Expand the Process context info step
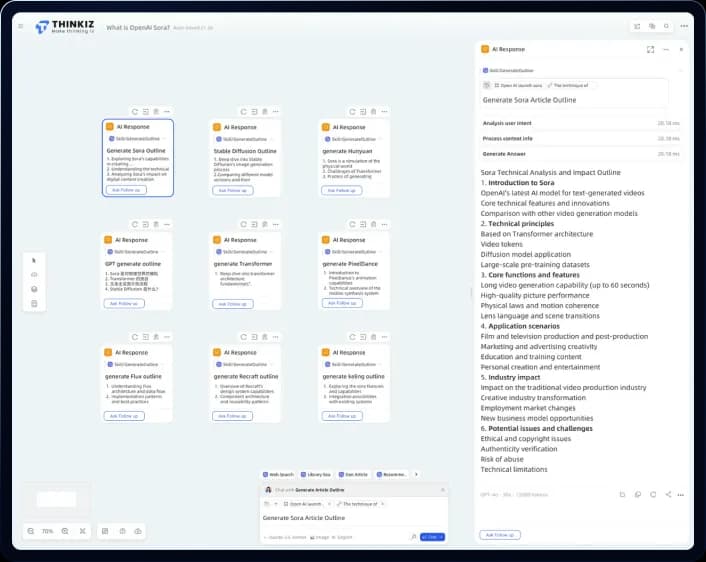Image resolution: width=706 pixels, height=562 pixels. coord(581,138)
